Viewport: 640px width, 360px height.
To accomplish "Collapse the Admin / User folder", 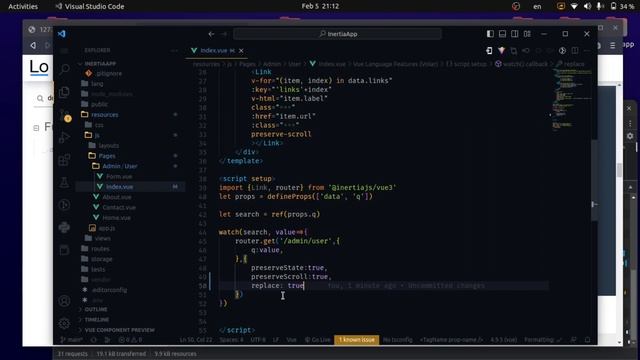I will tap(120, 166).
